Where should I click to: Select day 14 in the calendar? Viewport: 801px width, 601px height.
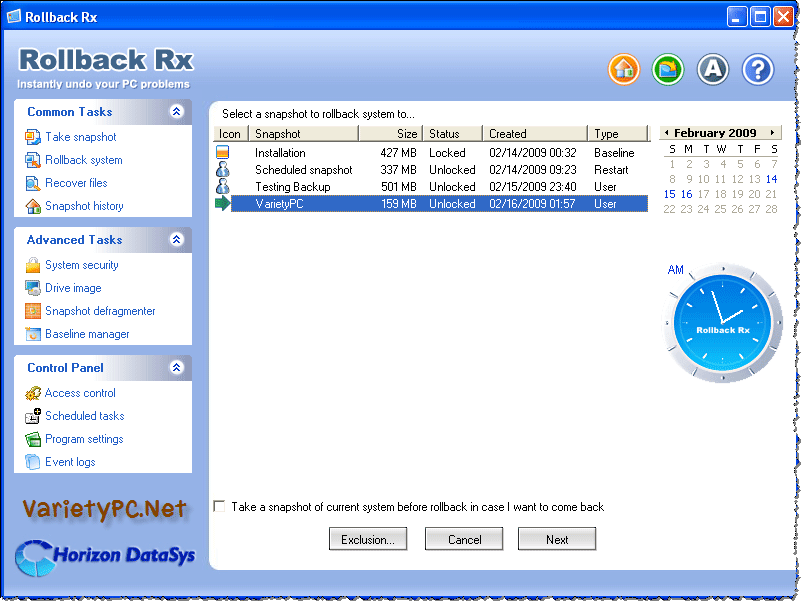click(771, 179)
